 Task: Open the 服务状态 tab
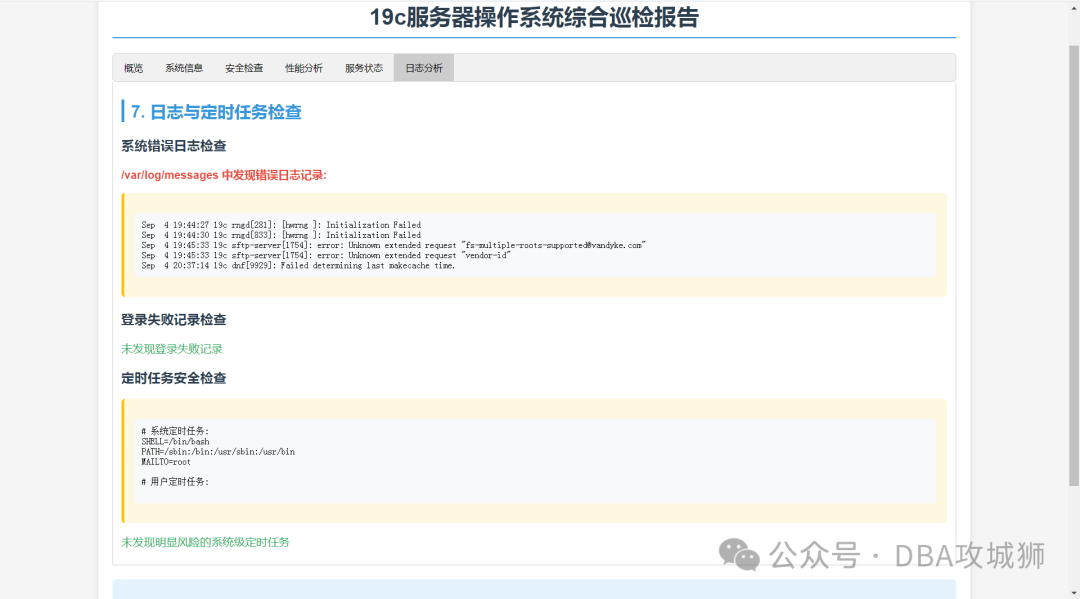[364, 68]
